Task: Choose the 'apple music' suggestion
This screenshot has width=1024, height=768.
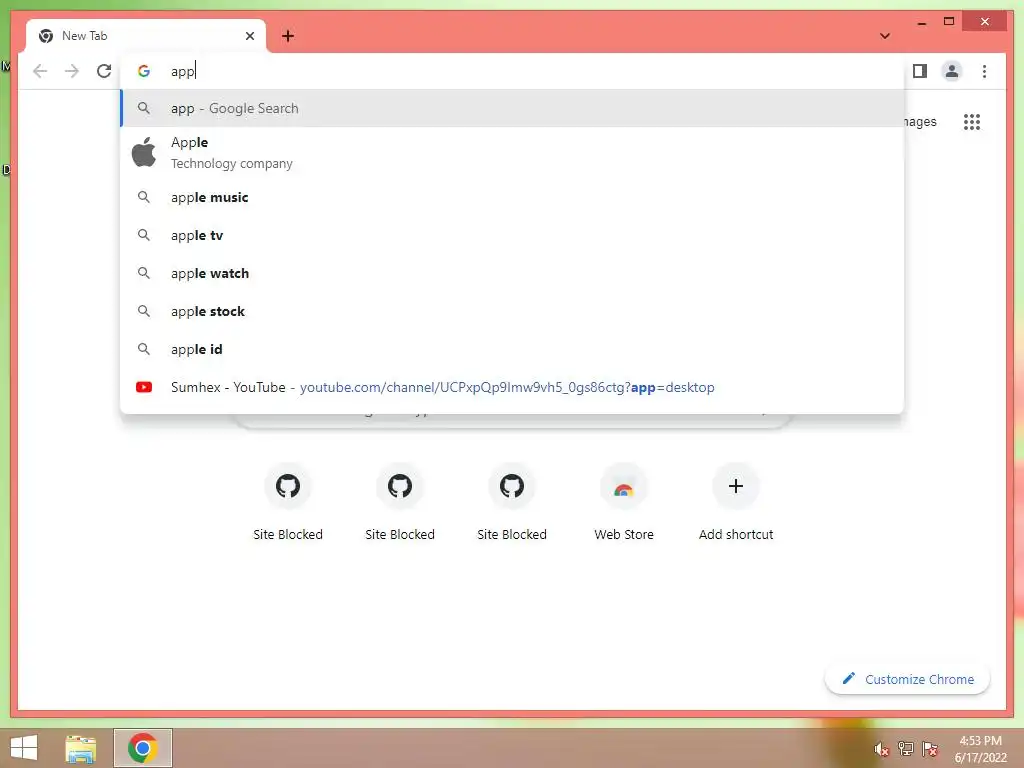Action: pos(513,197)
